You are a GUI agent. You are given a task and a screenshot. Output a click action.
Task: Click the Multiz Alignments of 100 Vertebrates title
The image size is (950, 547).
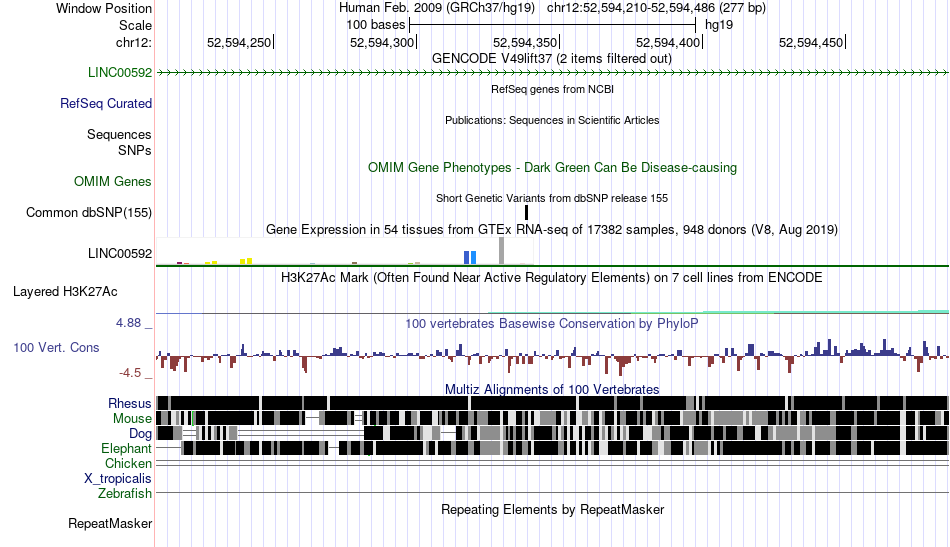[x=552, y=390]
